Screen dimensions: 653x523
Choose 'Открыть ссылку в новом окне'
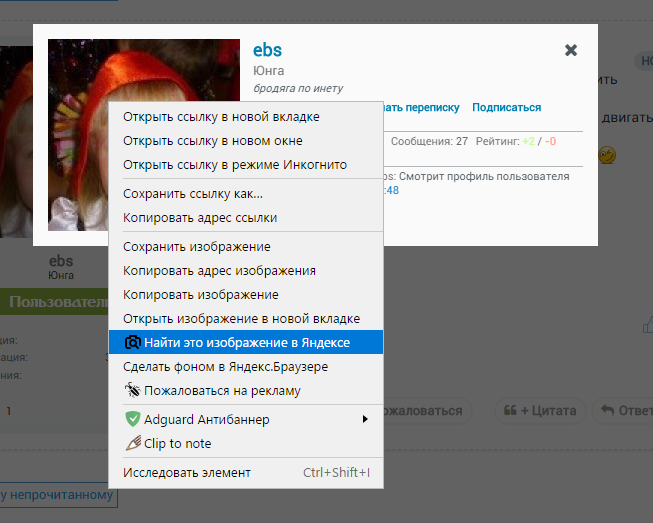246,141
